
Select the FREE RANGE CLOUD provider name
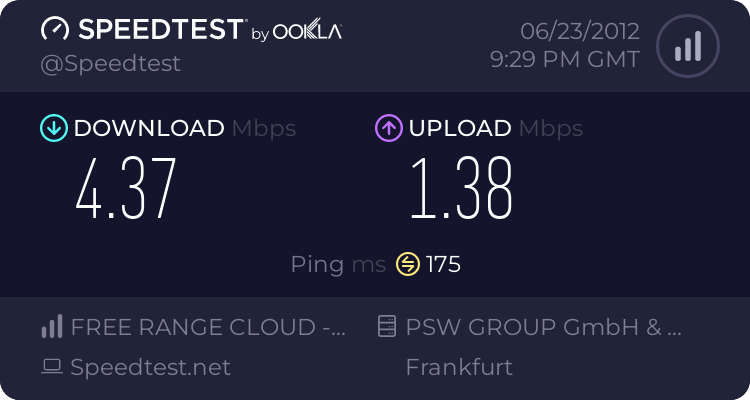209,326
